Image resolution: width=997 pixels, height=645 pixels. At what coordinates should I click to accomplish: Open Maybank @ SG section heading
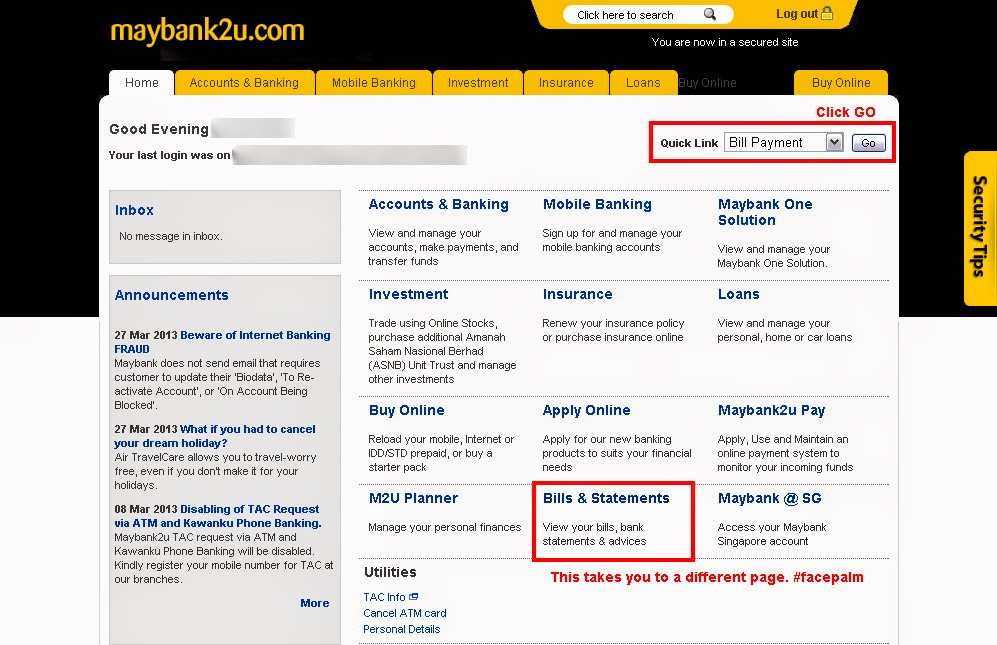click(769, 498)
